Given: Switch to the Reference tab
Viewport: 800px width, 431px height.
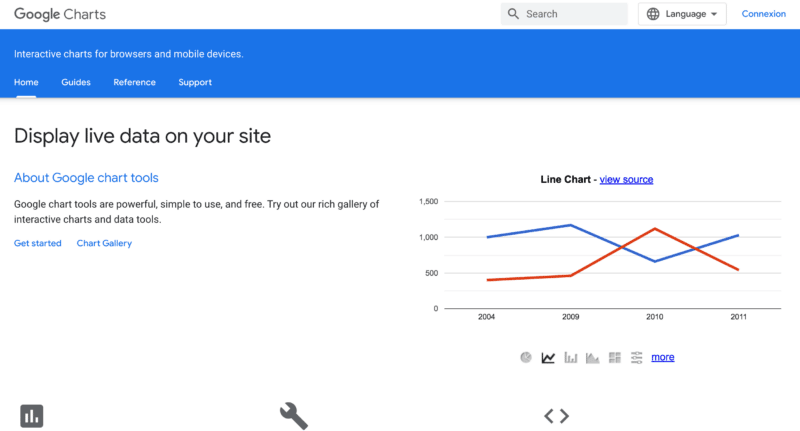Looking at the screenshot, I should point(134,82).
